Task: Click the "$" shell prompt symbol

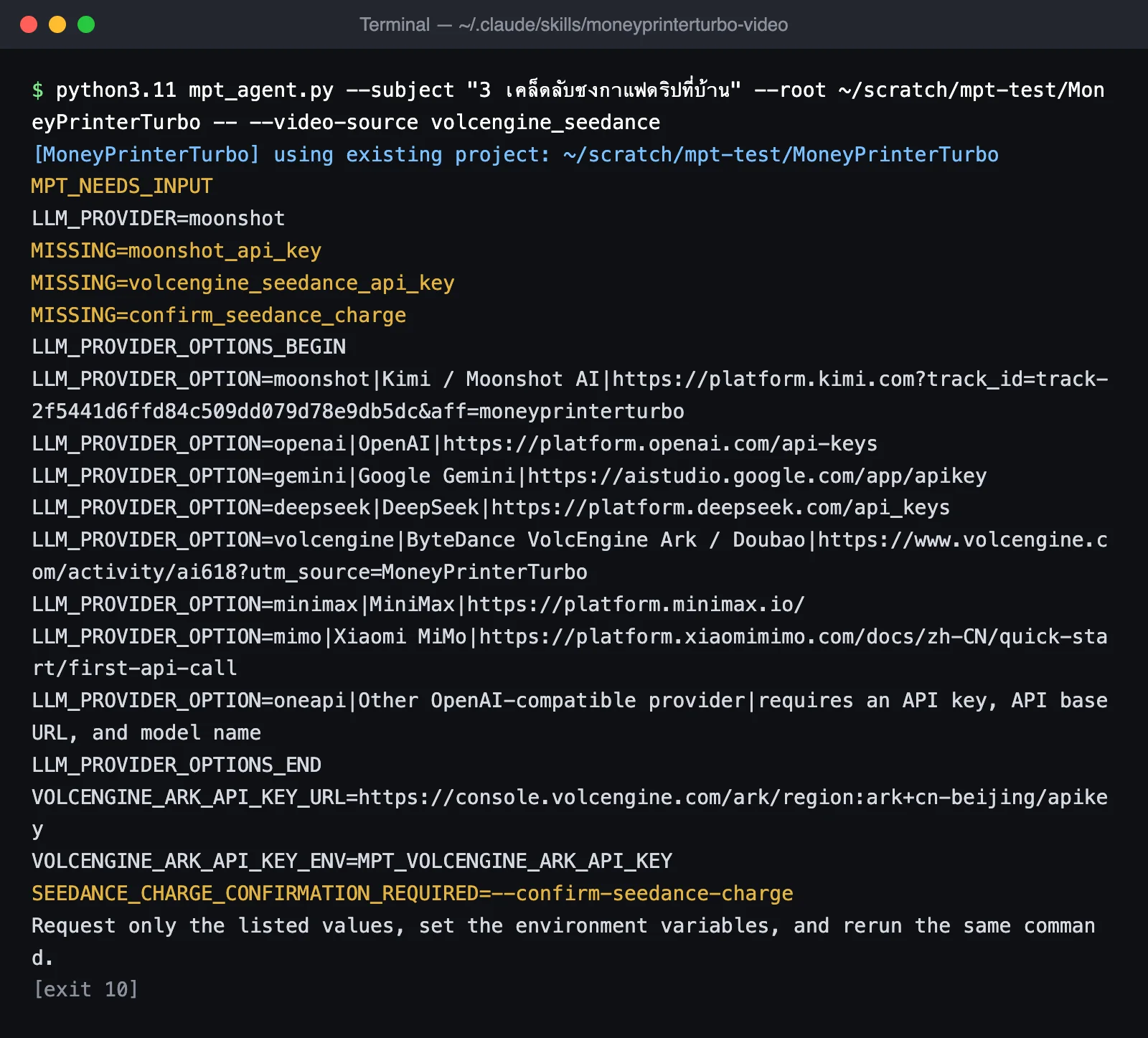Action: [x=37, y=90]
